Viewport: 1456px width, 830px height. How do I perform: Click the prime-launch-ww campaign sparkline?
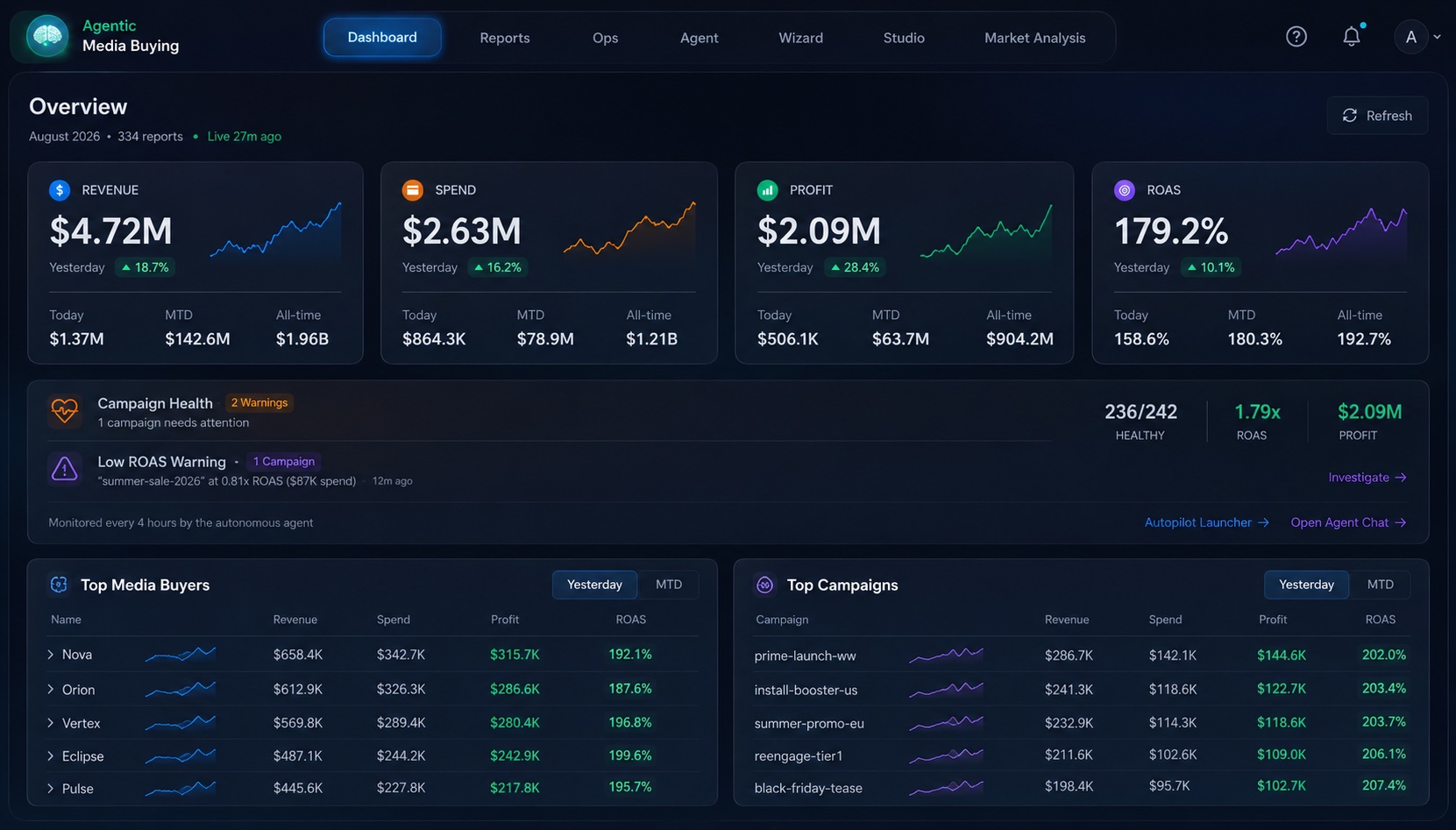point(946,655)
